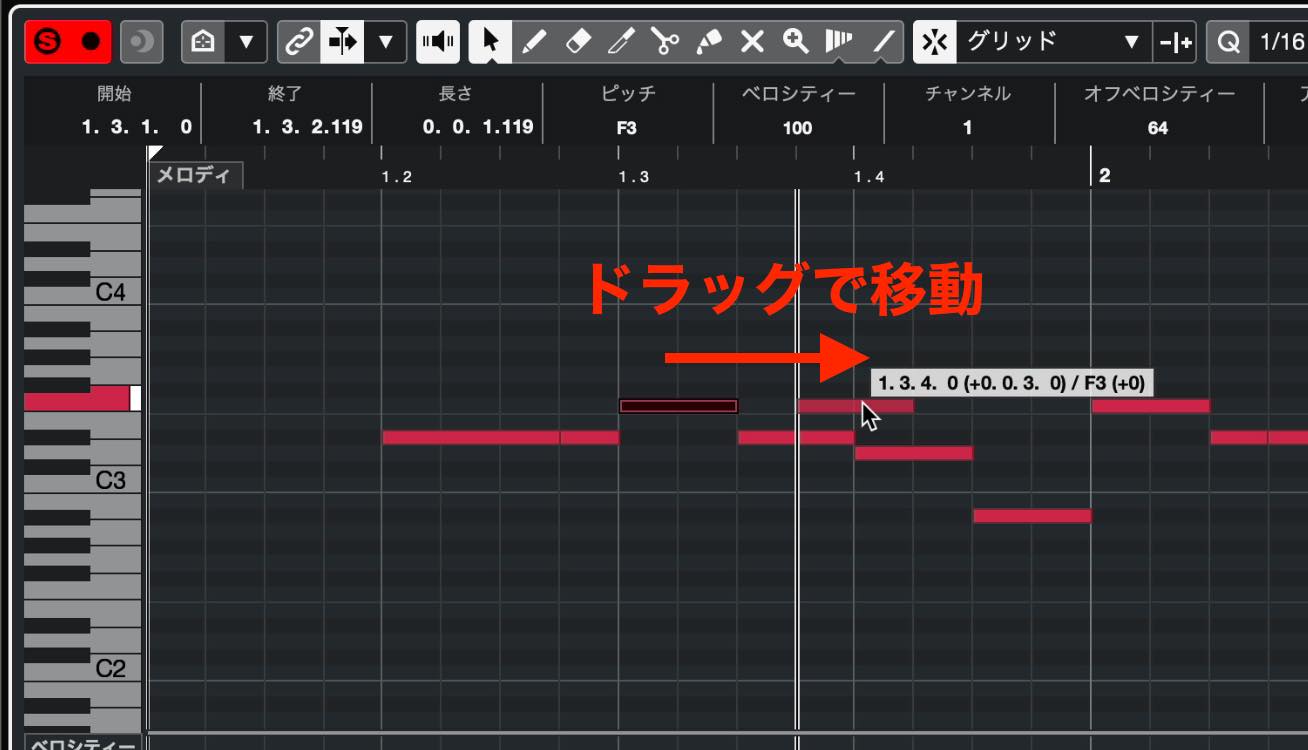This screenshot has width=1308, height=750.
Task: Toggle the Solo Editor button
Action: [x=47, y=42]
